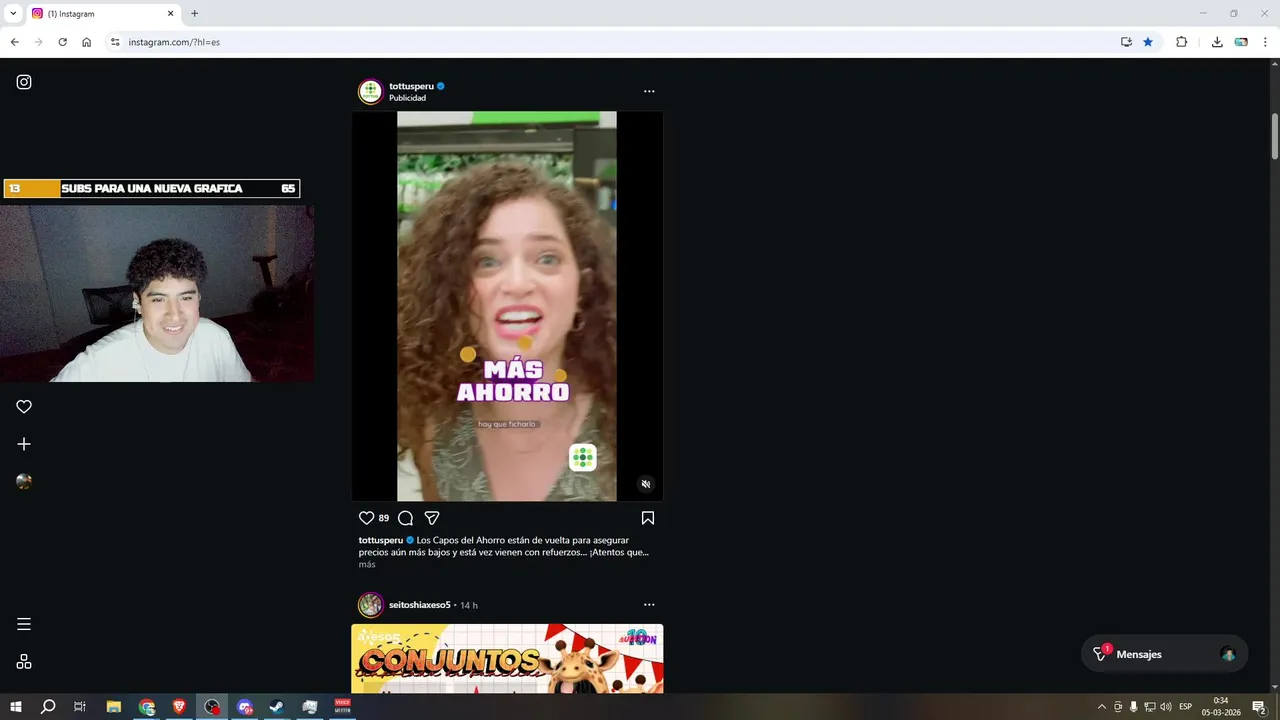Reload the Instagram page

click(x=62, y=42)
